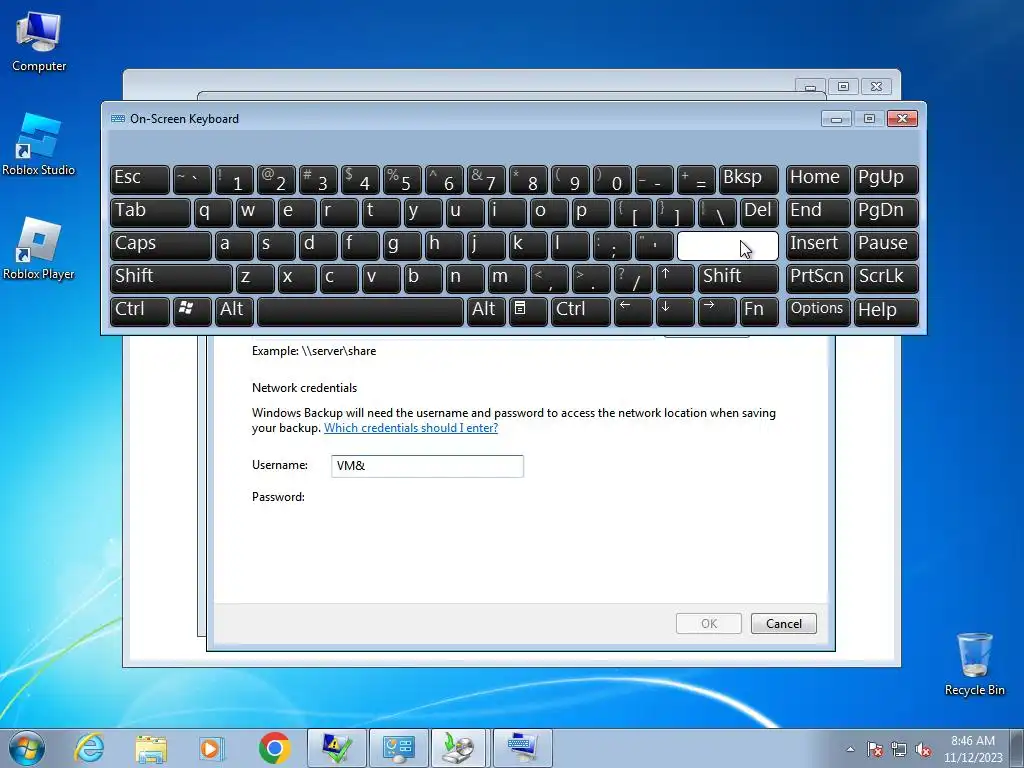Click the number 7 ampersand key

click(x=486, y=180)
